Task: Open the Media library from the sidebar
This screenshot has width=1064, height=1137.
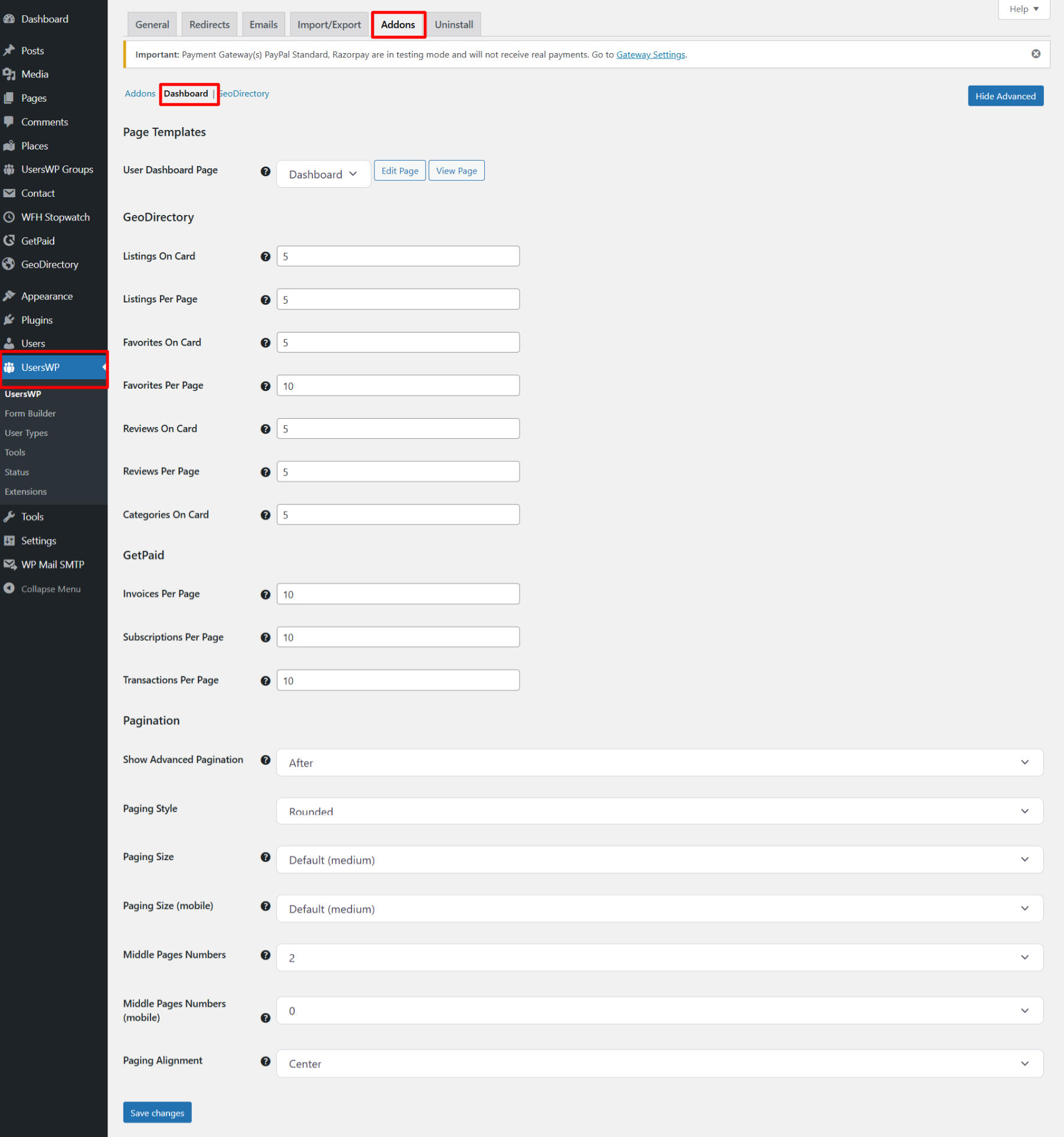Action: click(34, 74)
